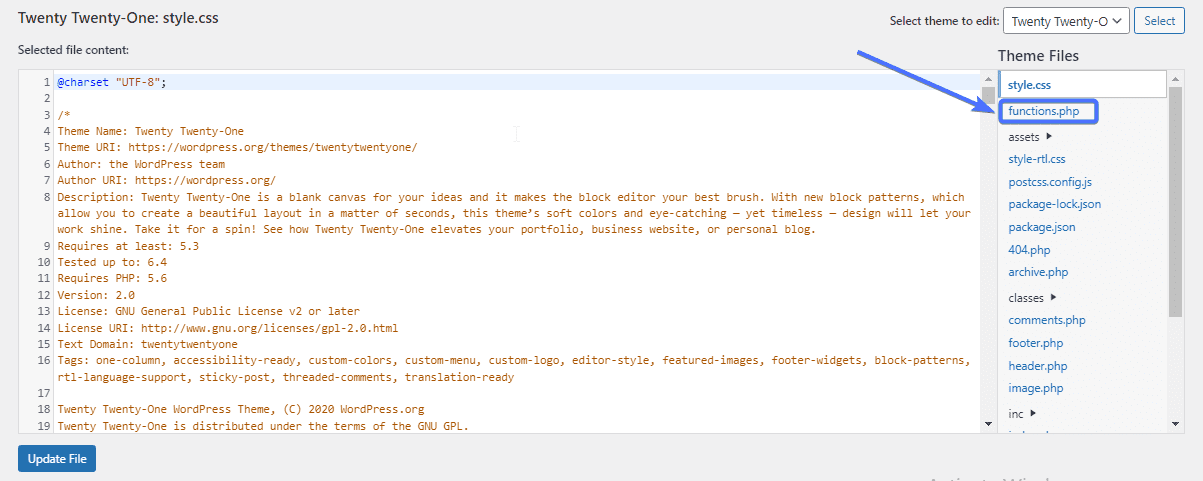Click the code editor vertical scrollbar thumb
1203x481 pixels.
point(988,96)
